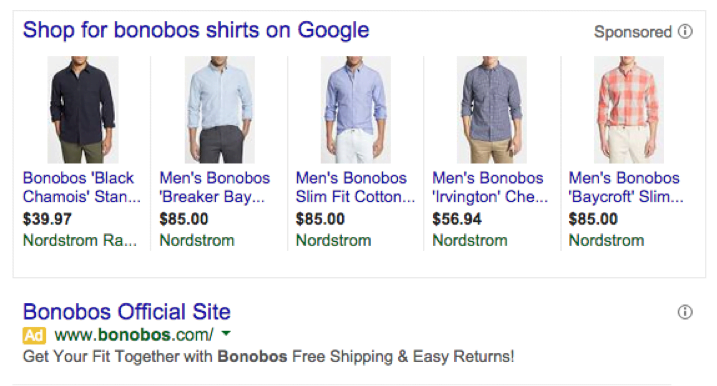The width and height of the screenshot is (717, 386).
Task: Open Men's Bonobos 'Irvington' product title
Action: [490, 187]
